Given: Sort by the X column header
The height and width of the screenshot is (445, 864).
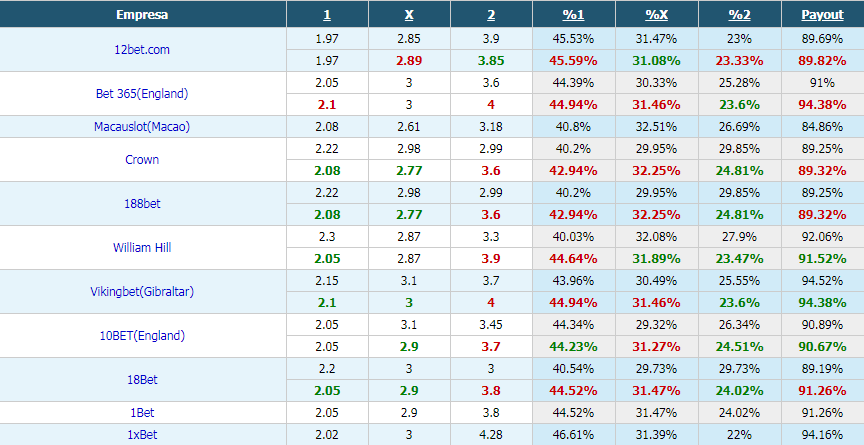Looking at the screenshot, I should (x=409, y=15).
